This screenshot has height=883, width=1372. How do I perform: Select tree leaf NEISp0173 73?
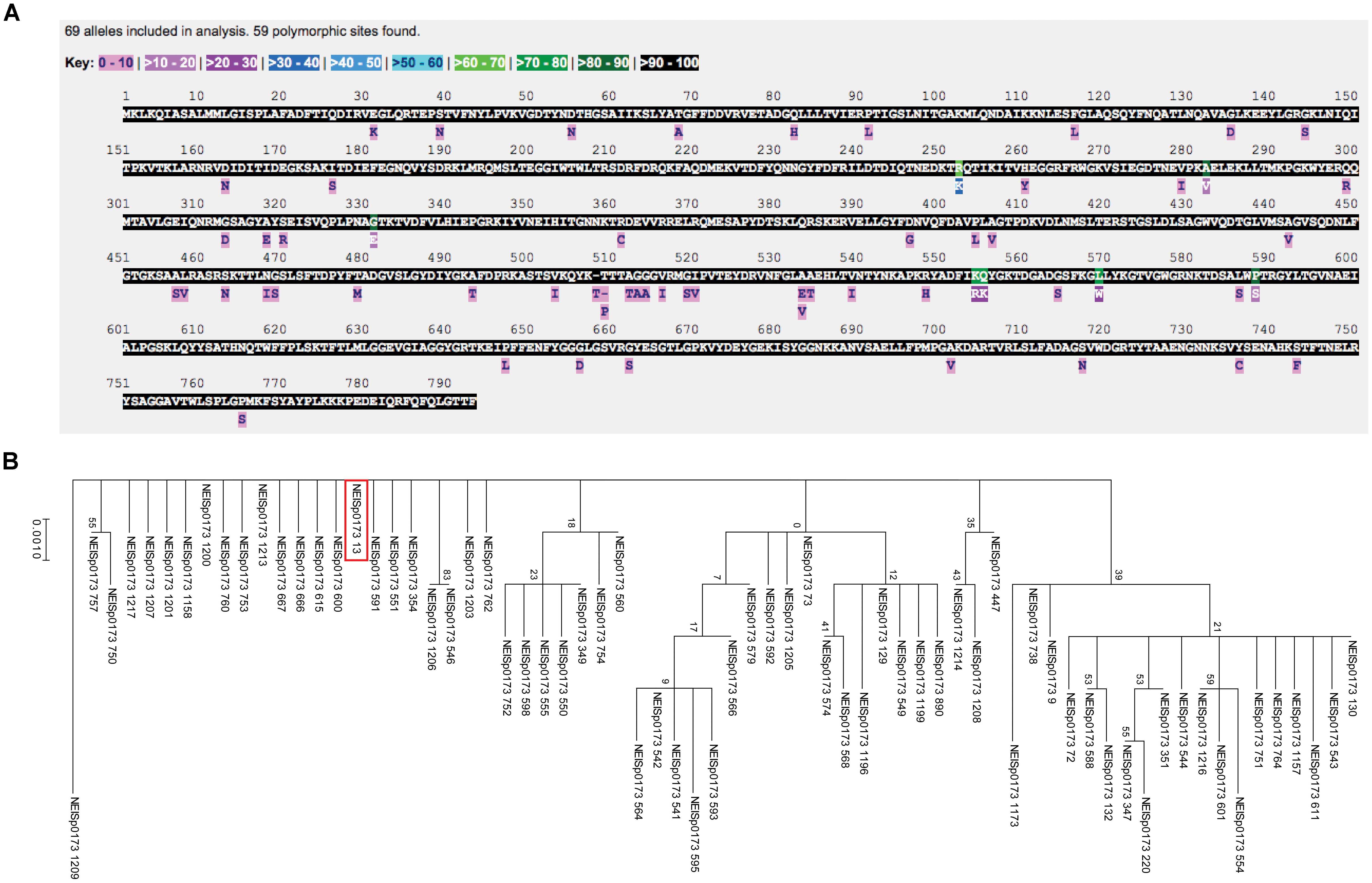807,571
